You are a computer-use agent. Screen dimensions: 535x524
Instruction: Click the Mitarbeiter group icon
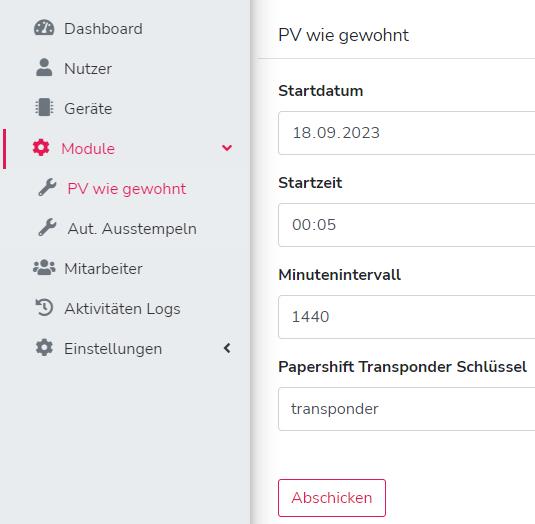(44, 268)
